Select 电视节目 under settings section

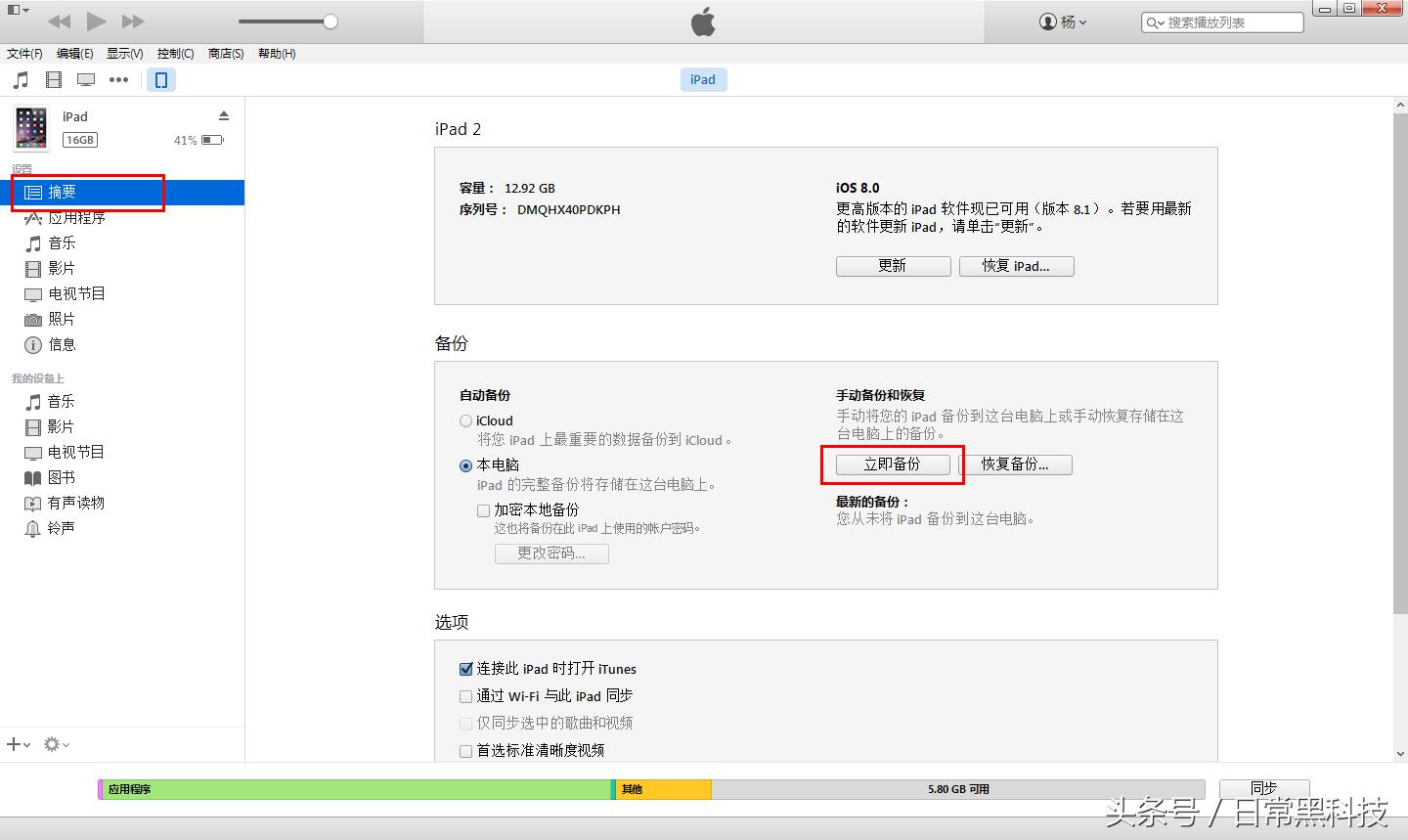pos(122,293)
